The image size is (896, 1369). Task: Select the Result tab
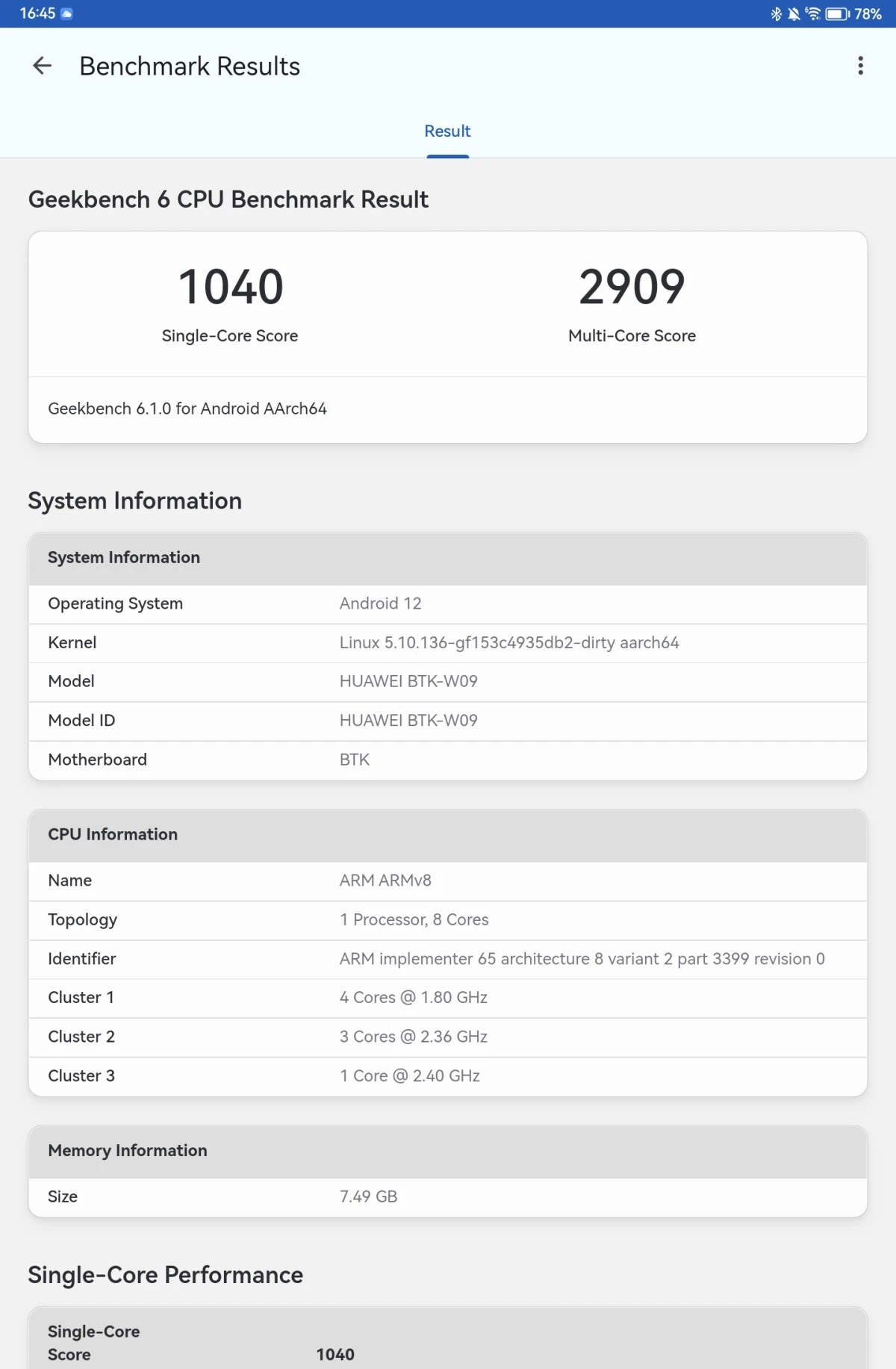click(x=447, y=131)
